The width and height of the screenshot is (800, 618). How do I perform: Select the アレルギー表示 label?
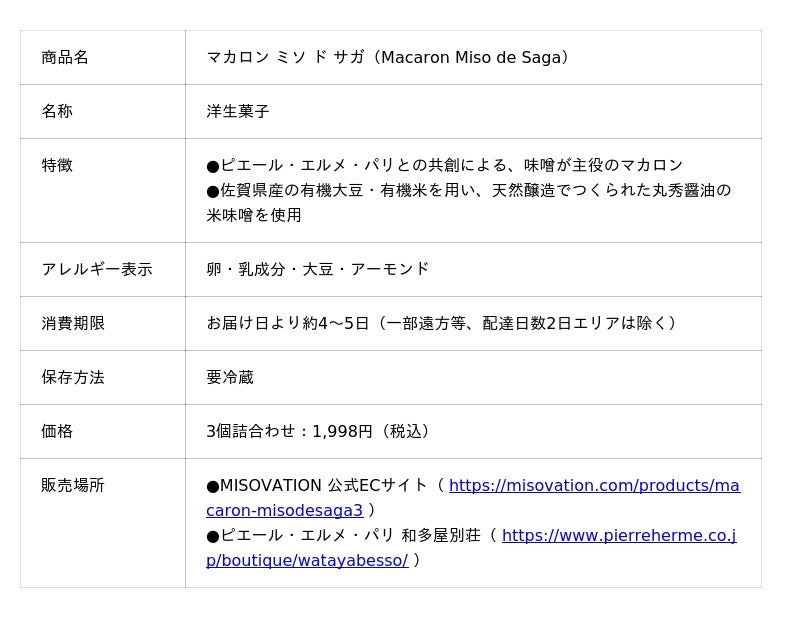point(97,269)
